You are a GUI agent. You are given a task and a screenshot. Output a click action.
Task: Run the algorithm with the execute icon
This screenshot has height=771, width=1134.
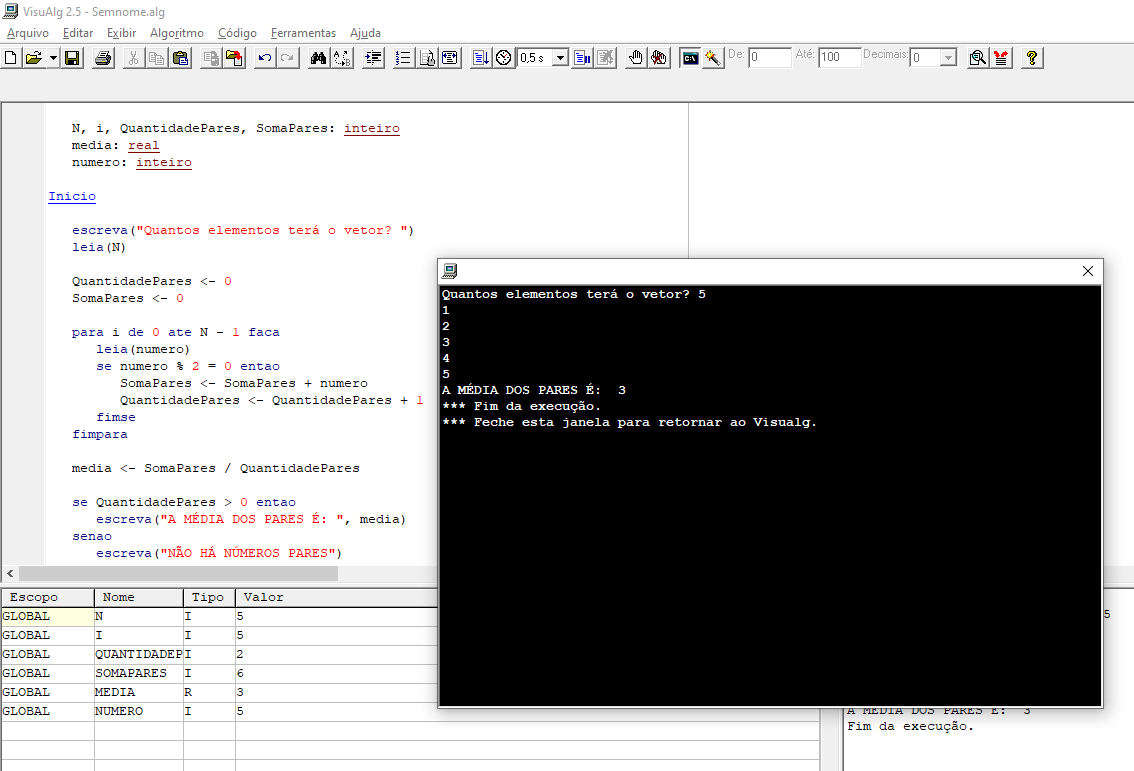(x=481, y=58)
